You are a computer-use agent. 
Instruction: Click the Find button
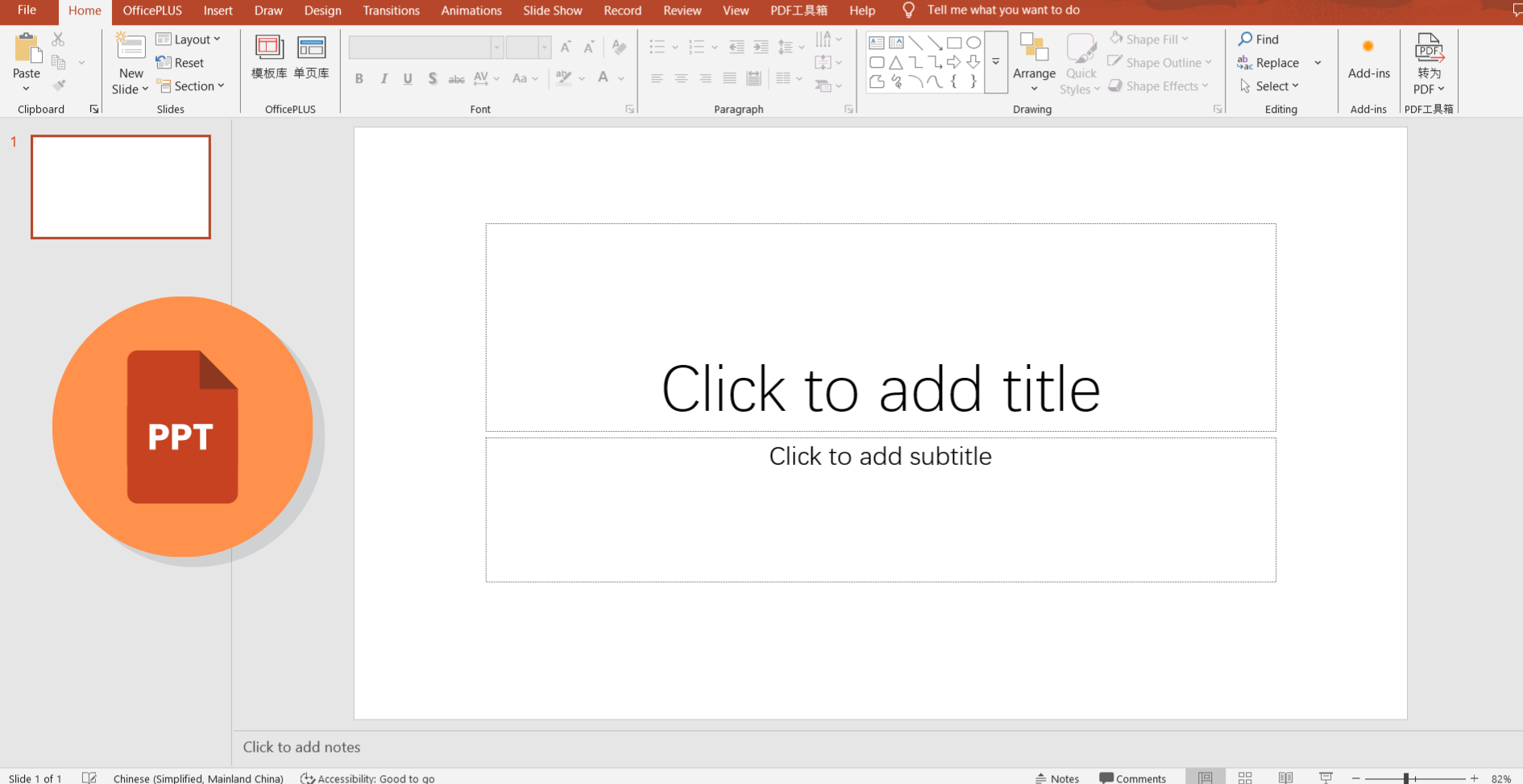(x=1259, y=39)
